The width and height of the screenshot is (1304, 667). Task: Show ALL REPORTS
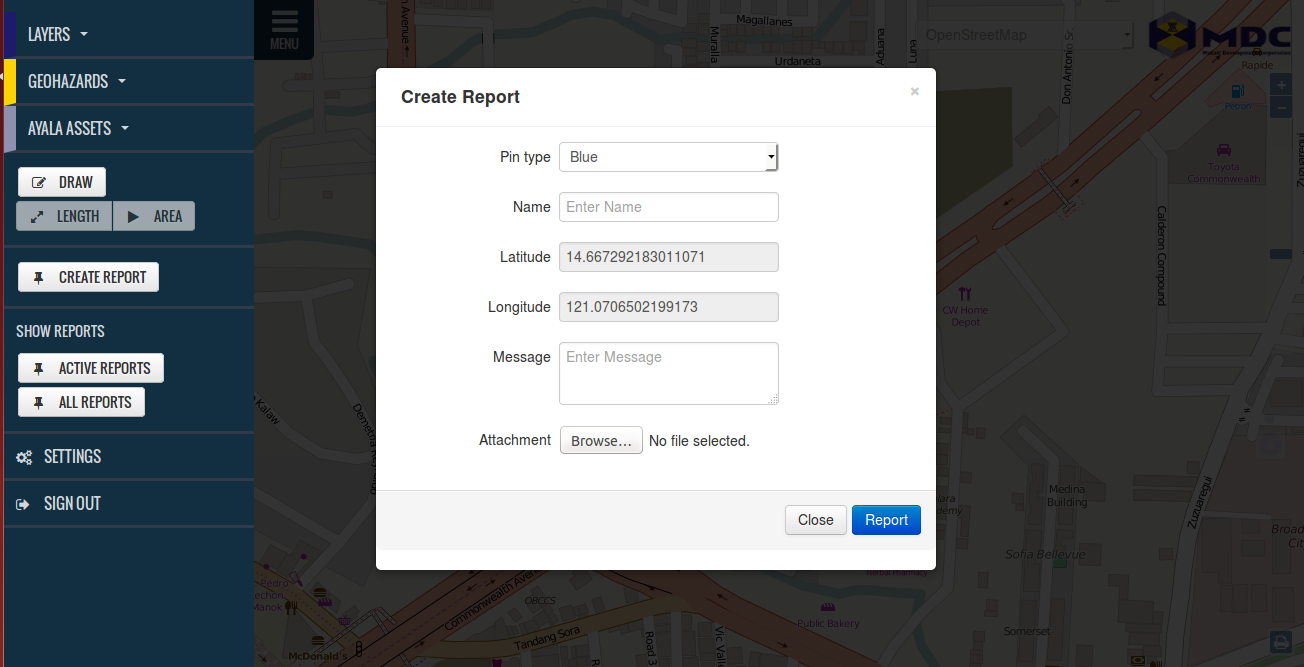click(x=82, y=402)
